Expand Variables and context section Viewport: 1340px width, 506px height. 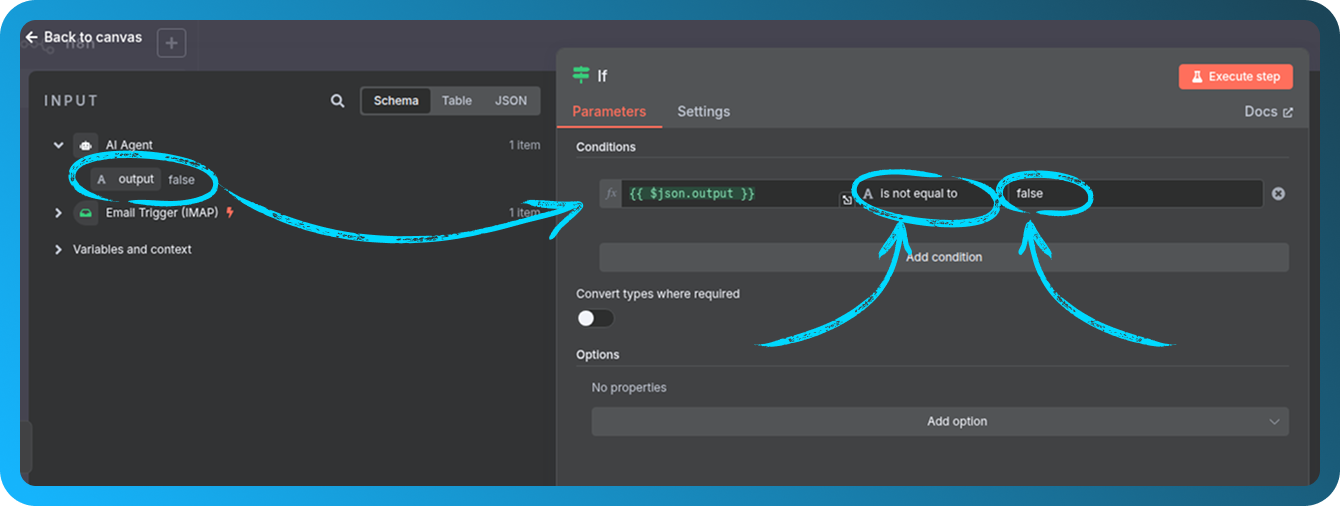pyautogui.click(x=58, y=249)
